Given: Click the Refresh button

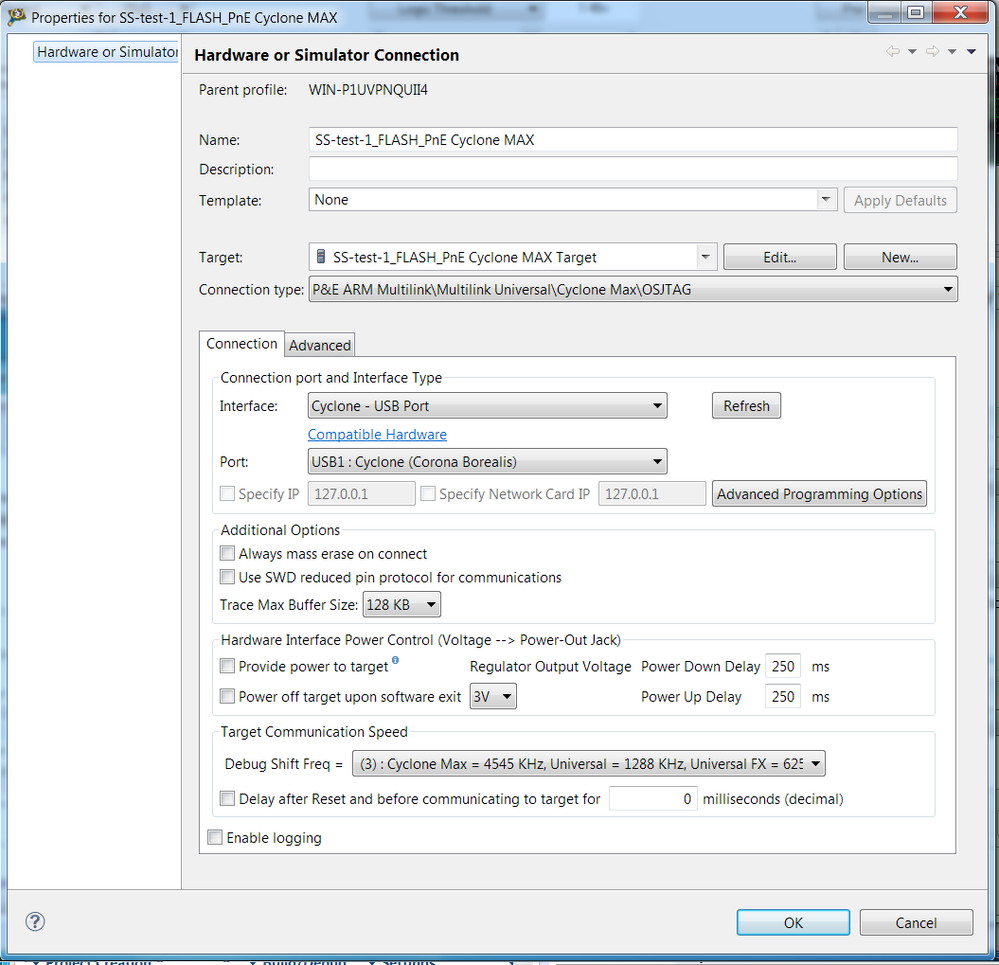Looking at the screenshot, I should click(746, 406).
